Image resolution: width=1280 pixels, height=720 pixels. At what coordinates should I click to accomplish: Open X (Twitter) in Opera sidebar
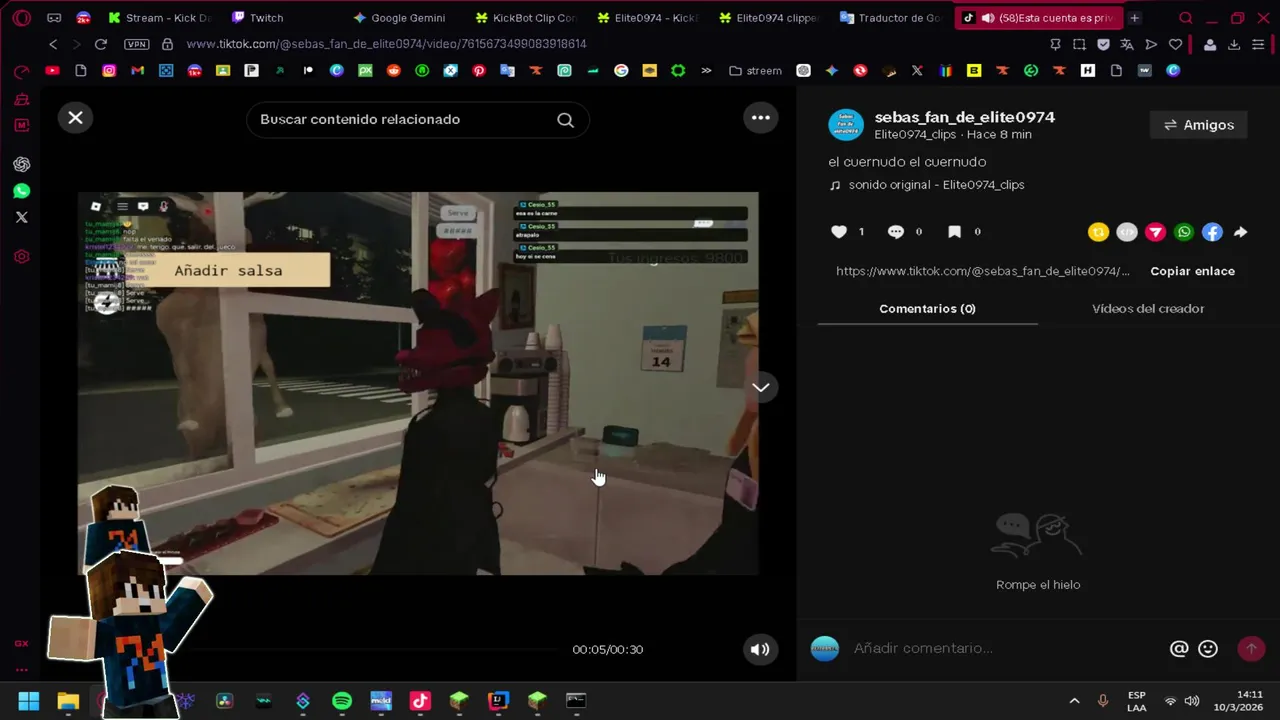point(21,217)
